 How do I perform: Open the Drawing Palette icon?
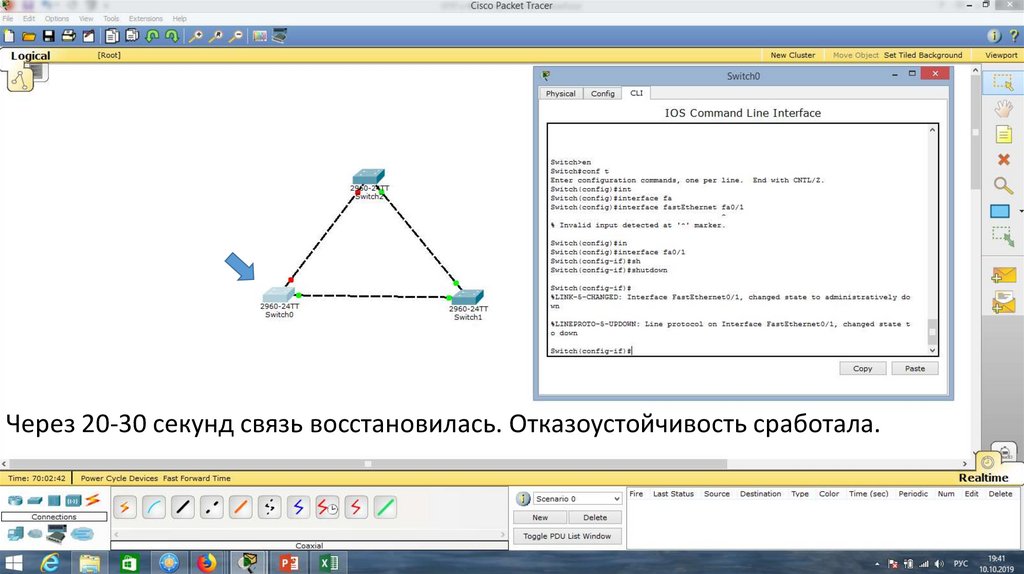[x=260, y=36]
